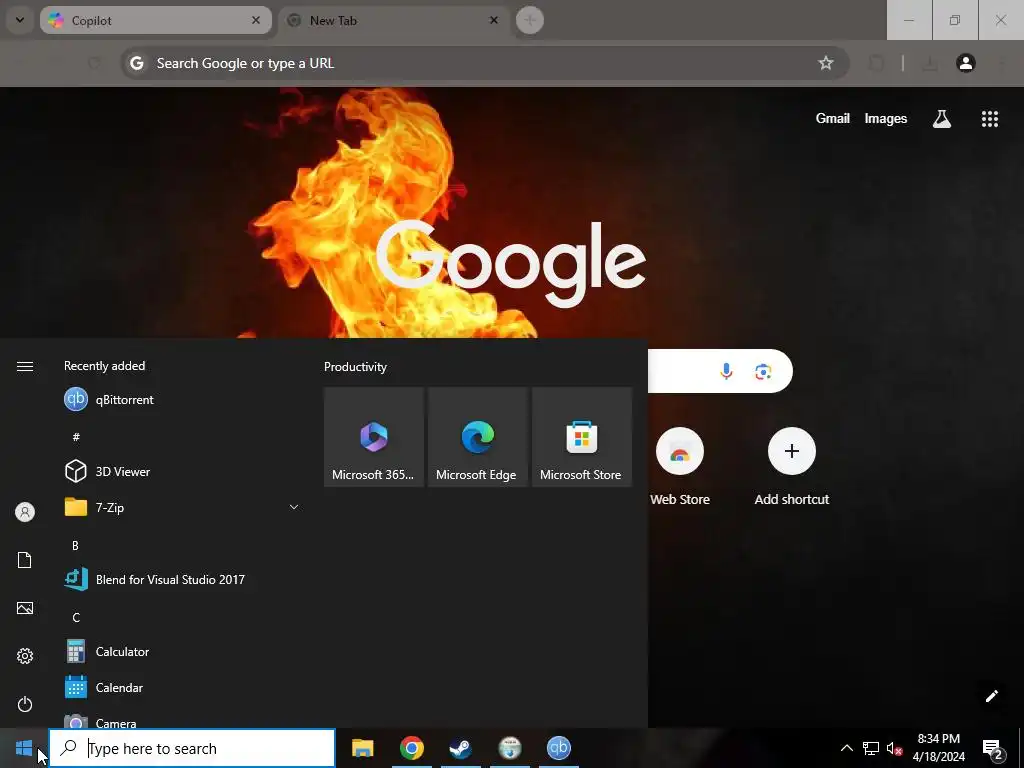Start voice search with the microphone
This screenshot has height=768, width=1024.
tap(726, 372)
